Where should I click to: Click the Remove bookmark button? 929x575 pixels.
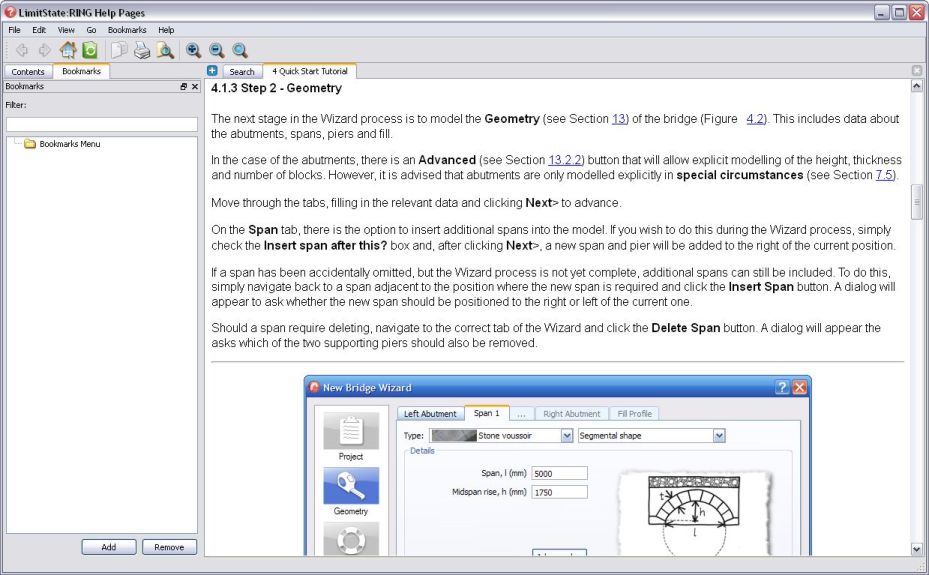click(x=169, y=547)
